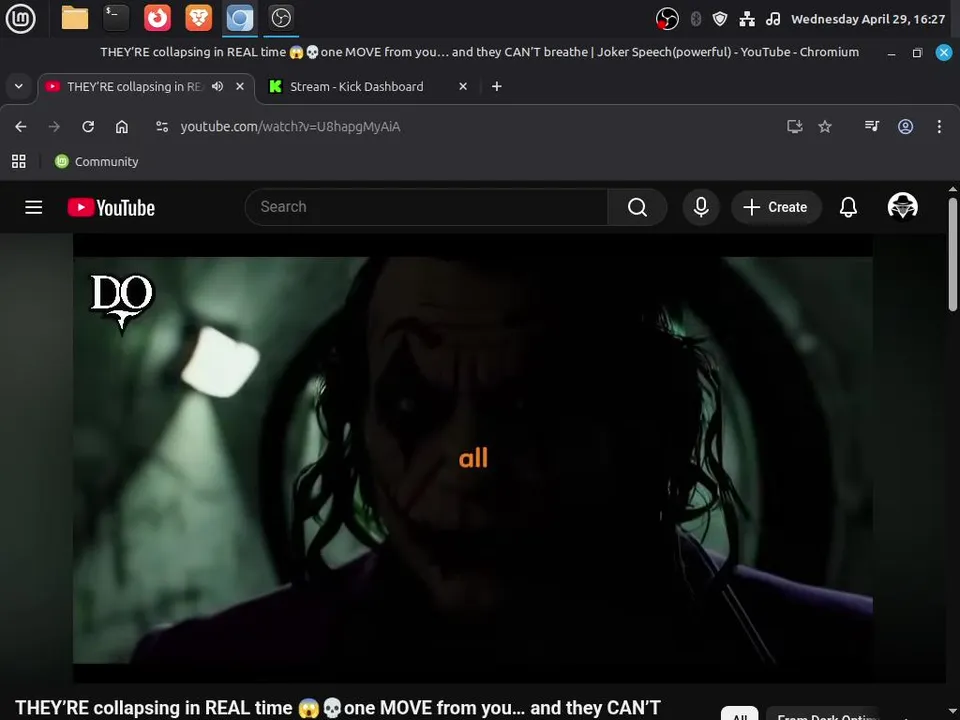This screenshot has height=720, width=960.
Task: Open the media controls button in the toolbar
Action: tap(872, 127)
